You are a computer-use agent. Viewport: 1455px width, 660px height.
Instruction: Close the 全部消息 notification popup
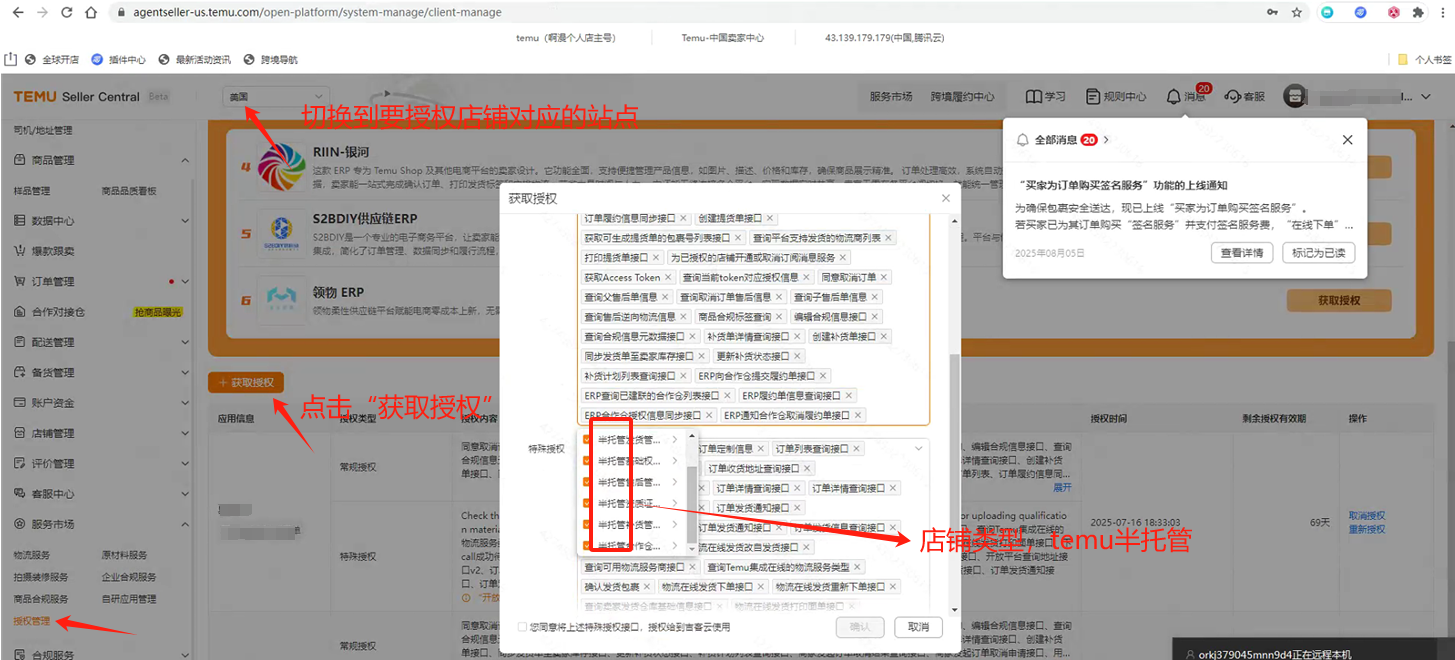(x=1347, y=140)
